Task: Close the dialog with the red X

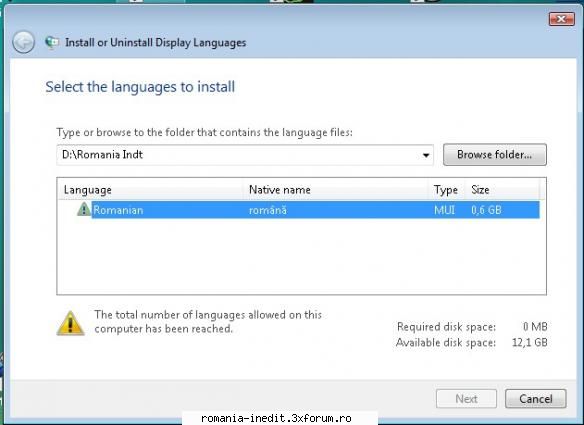Action: pyautogui.click(x=561, y=19)
